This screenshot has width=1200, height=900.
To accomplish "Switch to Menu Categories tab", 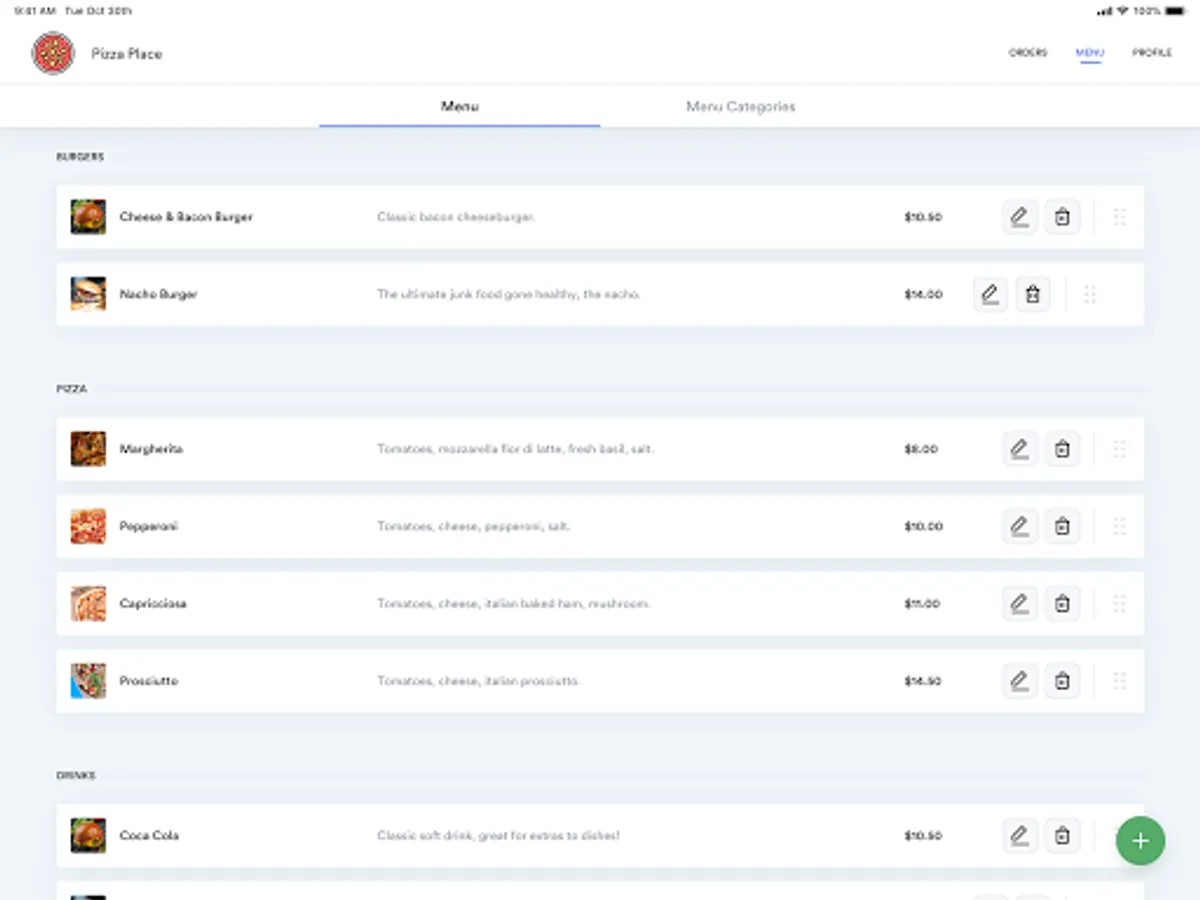I will click(740, 106).
